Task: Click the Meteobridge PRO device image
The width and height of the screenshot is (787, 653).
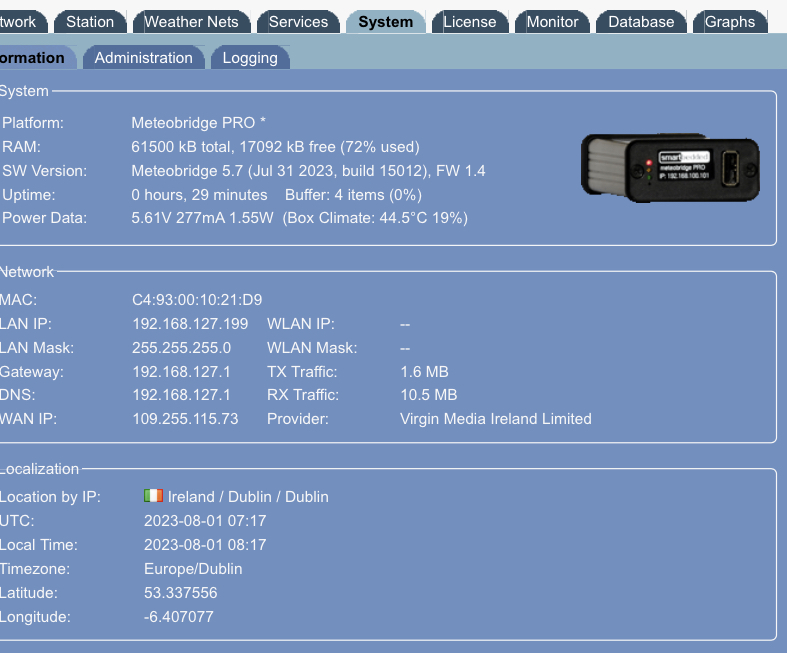Action: pos(670,168)
